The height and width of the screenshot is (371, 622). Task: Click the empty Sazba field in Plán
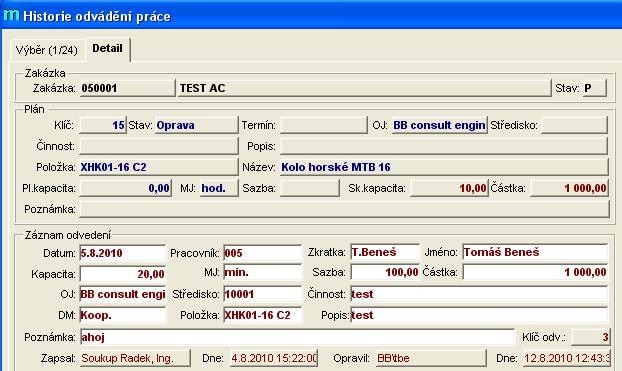(310, 188)
